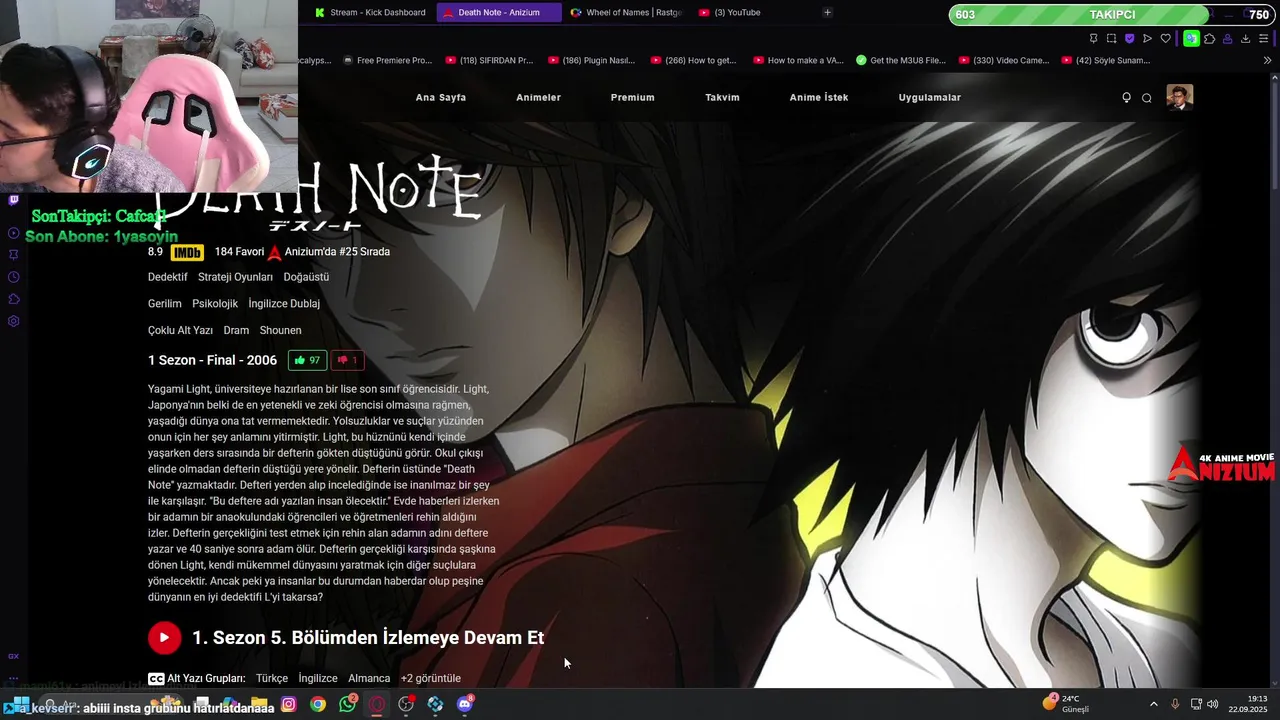Screen dimensions: 1280x720
Task: Click the Shounen genre tag
Action: point(280,330)
